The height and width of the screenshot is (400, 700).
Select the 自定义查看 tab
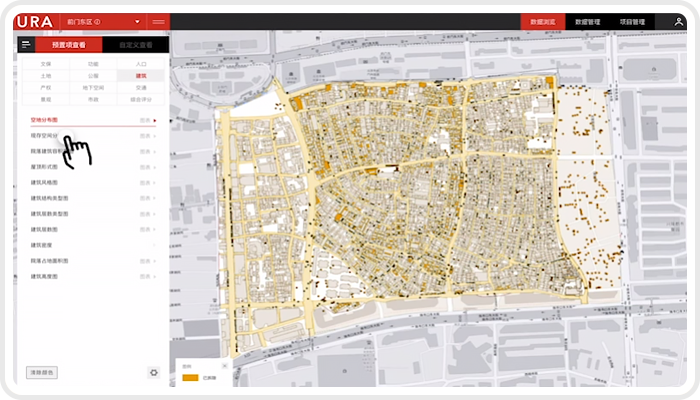click(135, 44)
